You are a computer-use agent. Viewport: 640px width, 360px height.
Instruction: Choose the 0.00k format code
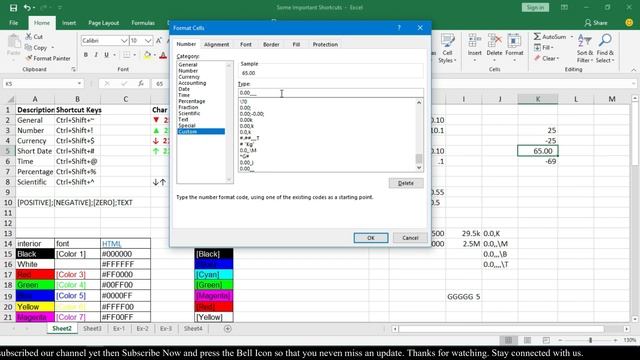(x=247, y=120)
